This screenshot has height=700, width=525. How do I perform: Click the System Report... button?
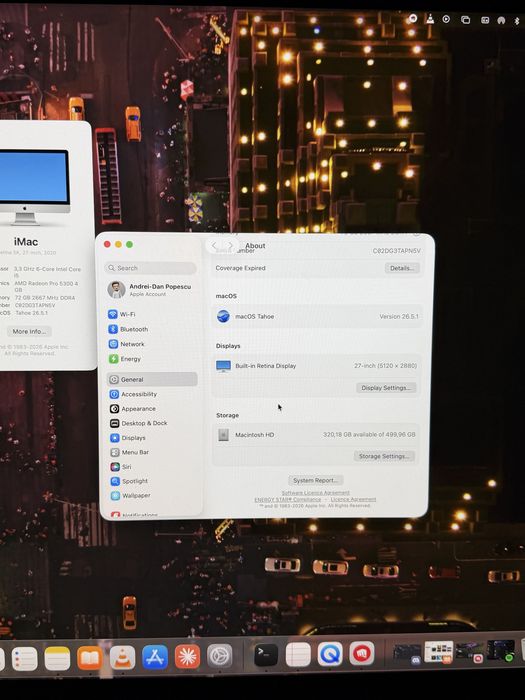pos(316,480)
